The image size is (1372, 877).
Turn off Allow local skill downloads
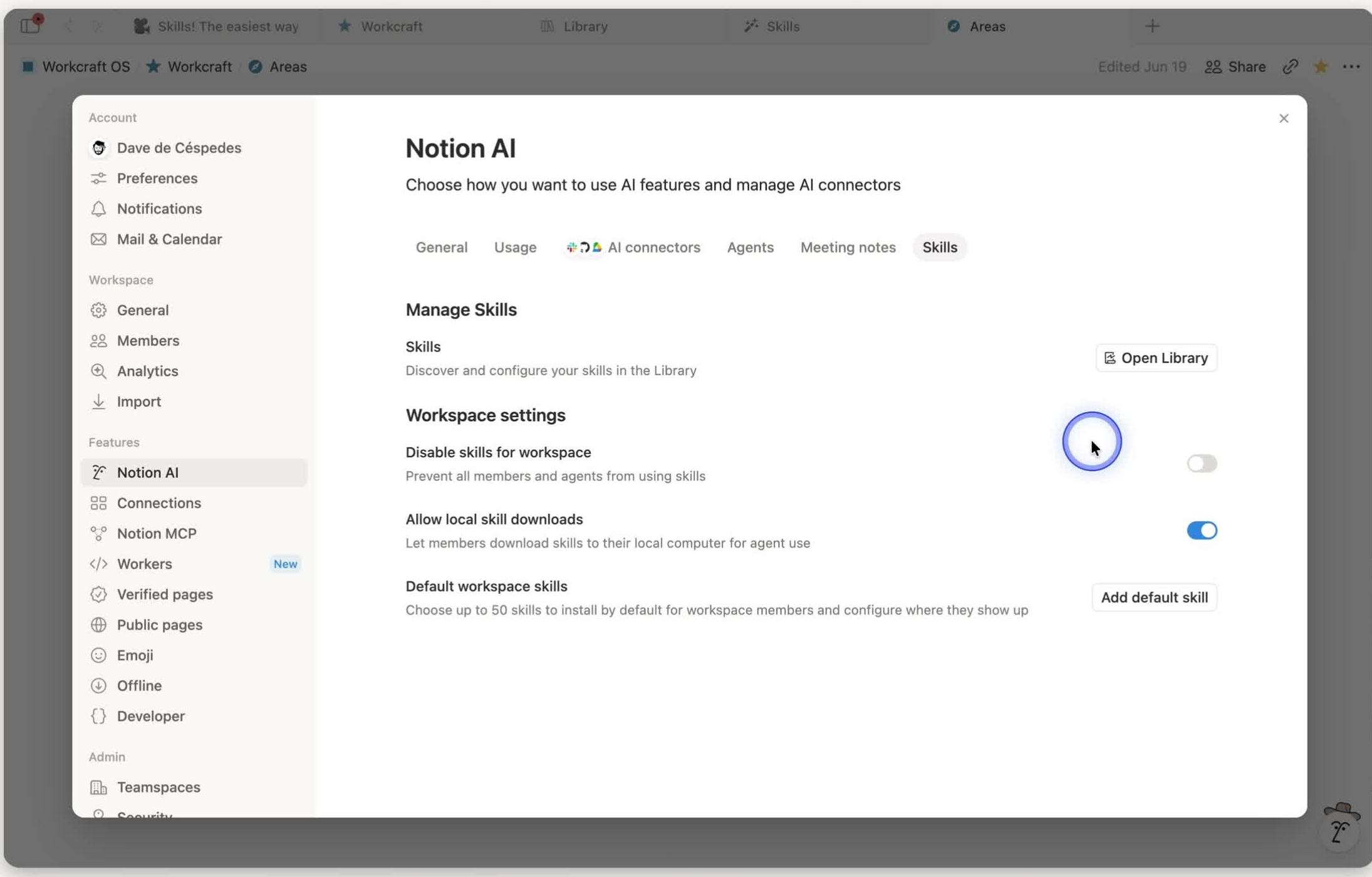pyautogui.click(x=1202, y=531)
